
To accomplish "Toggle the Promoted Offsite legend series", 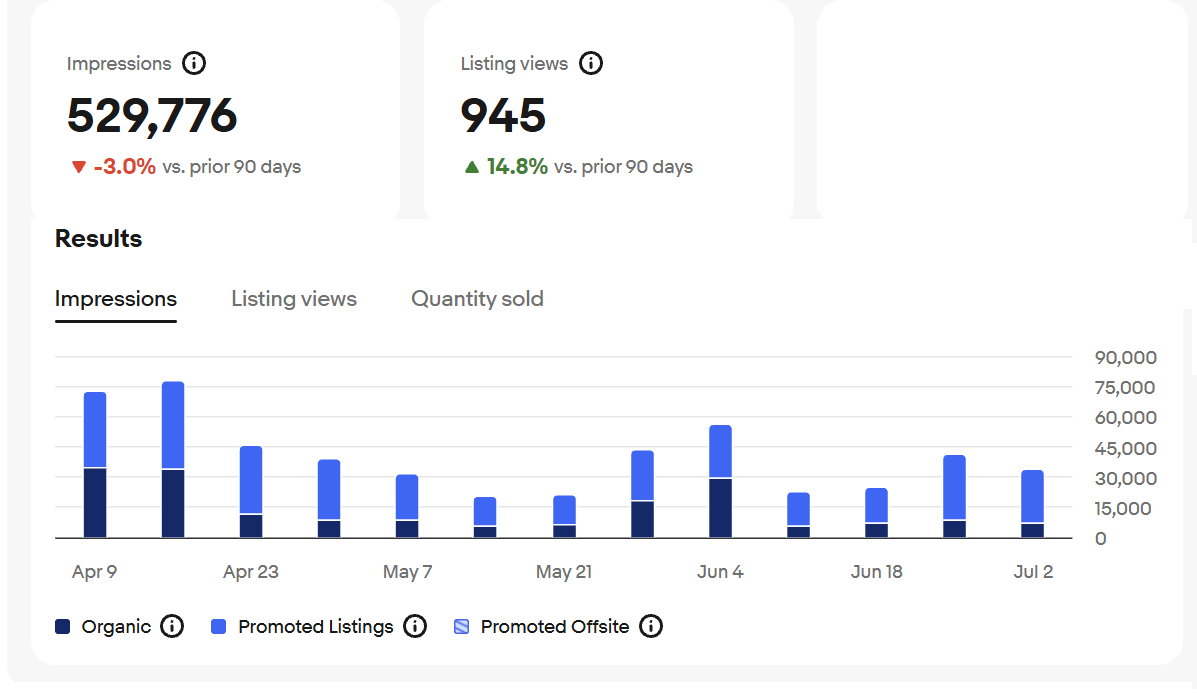I will (555, 627).
